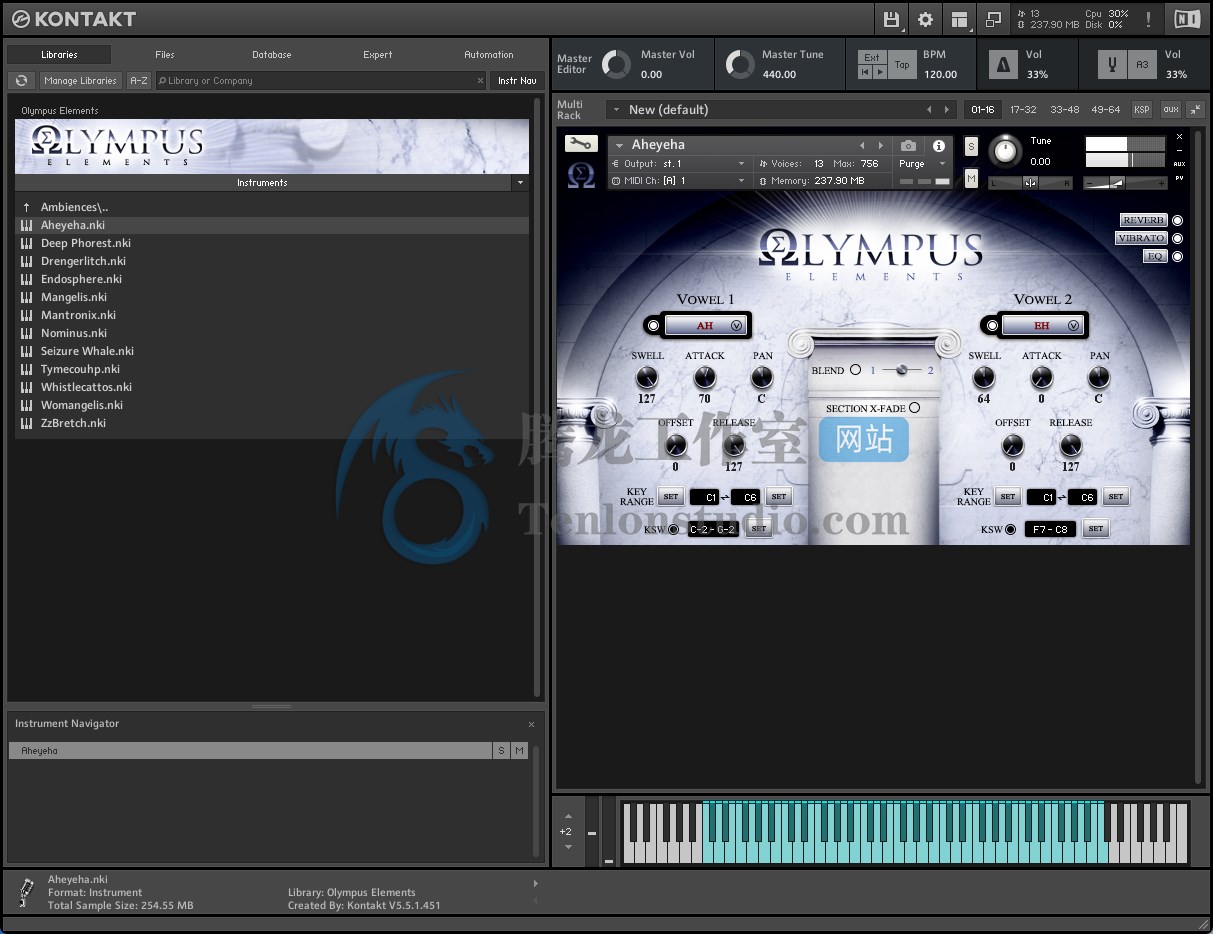
Task: Open instrument edit mode with wrench icon
Action: coord(580,144)
